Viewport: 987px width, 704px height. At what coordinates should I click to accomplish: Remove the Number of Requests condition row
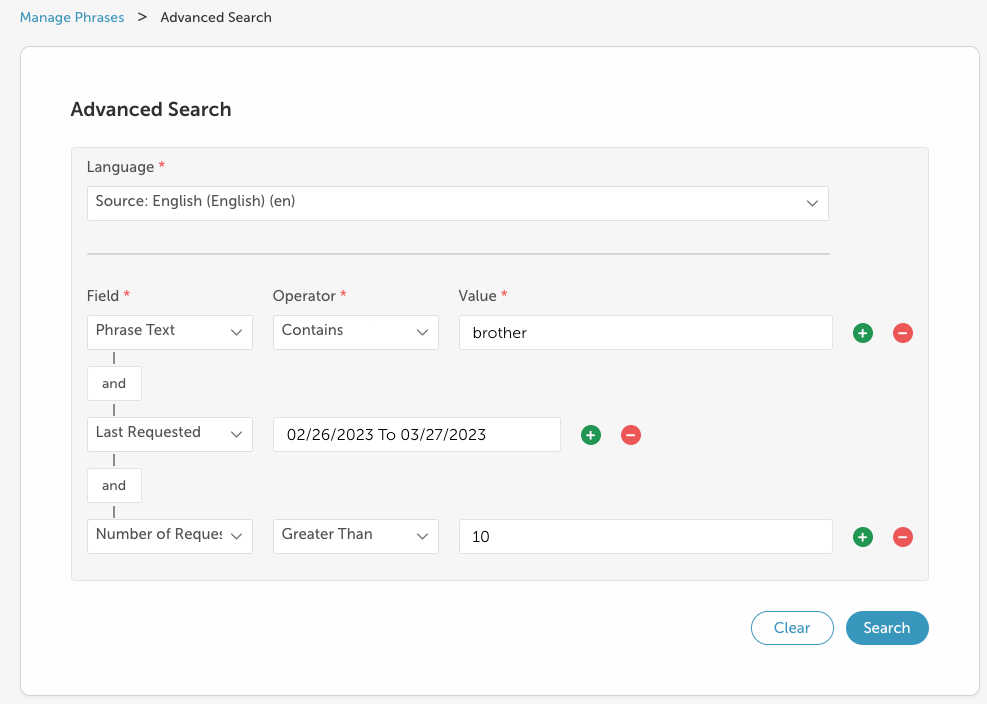click(903, 537)
